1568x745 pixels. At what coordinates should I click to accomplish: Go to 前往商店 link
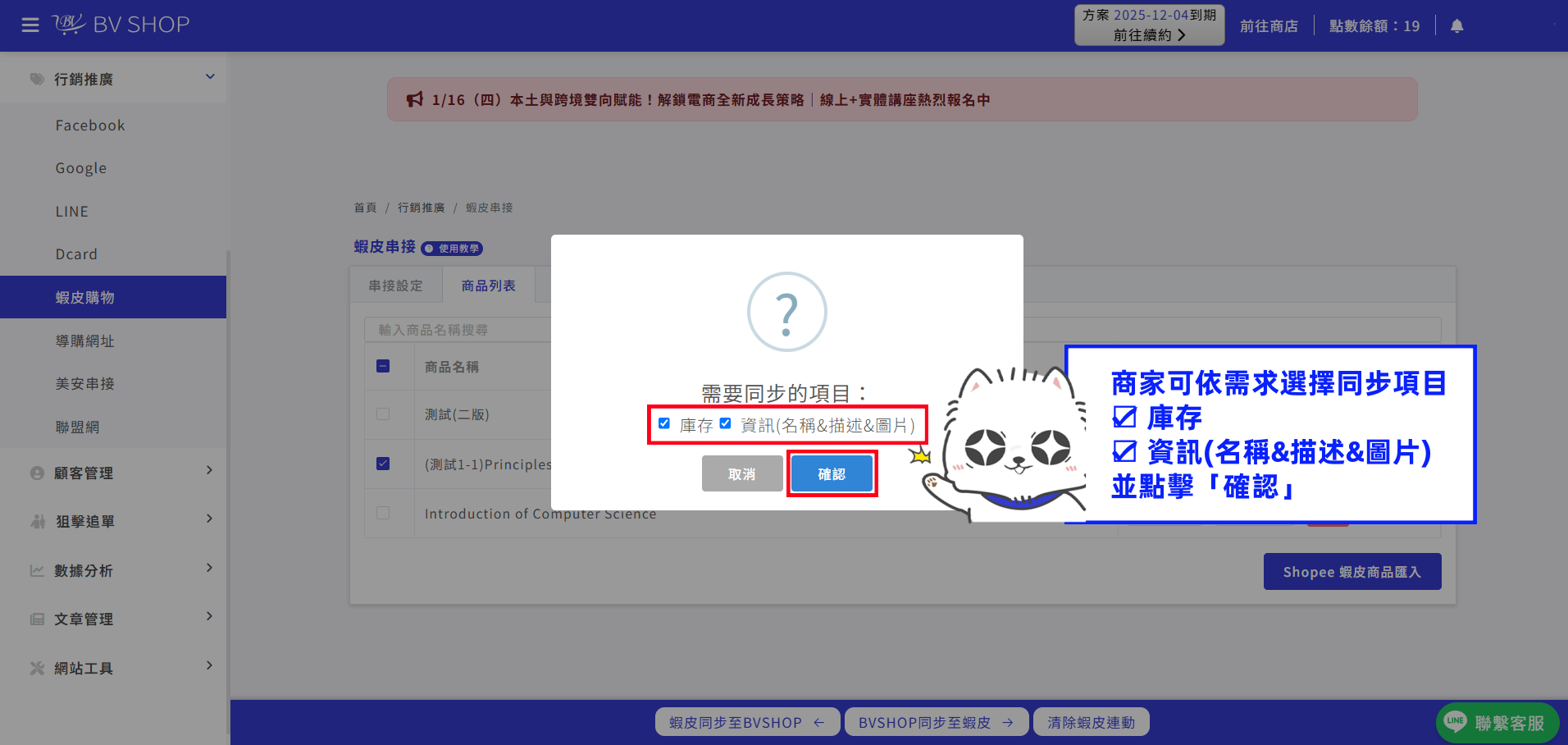pos(1269,26)
